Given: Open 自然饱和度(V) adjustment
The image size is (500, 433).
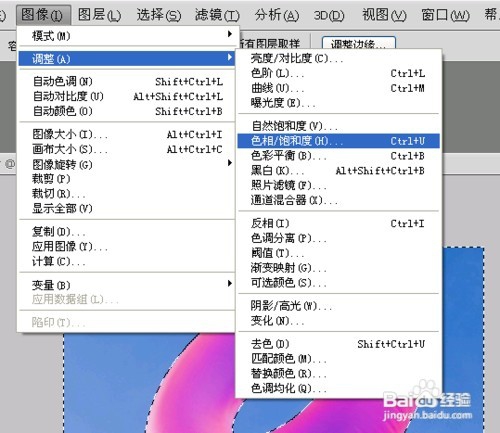Looking at the screenshot, I should tap(339, 126).
